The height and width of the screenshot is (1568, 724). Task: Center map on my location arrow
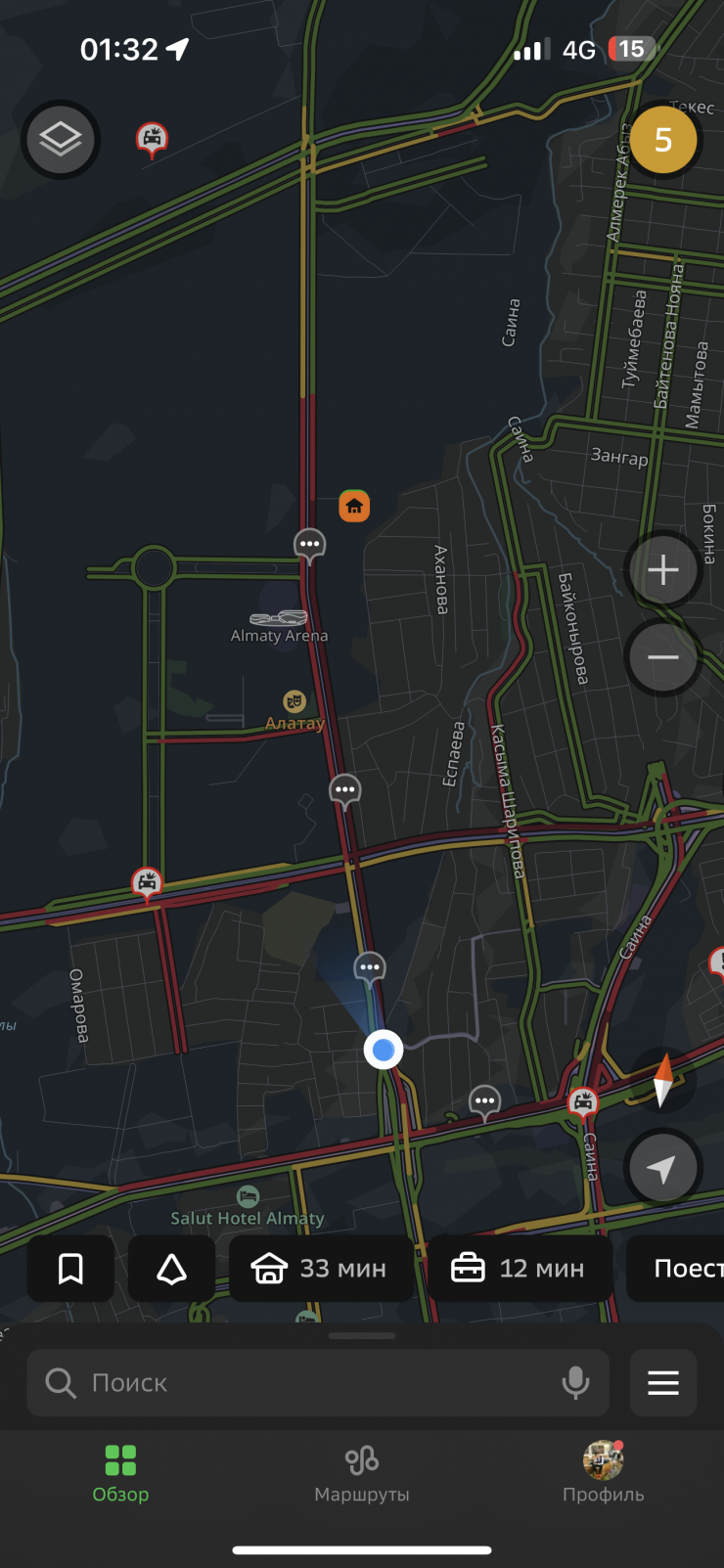(663, 1168)
